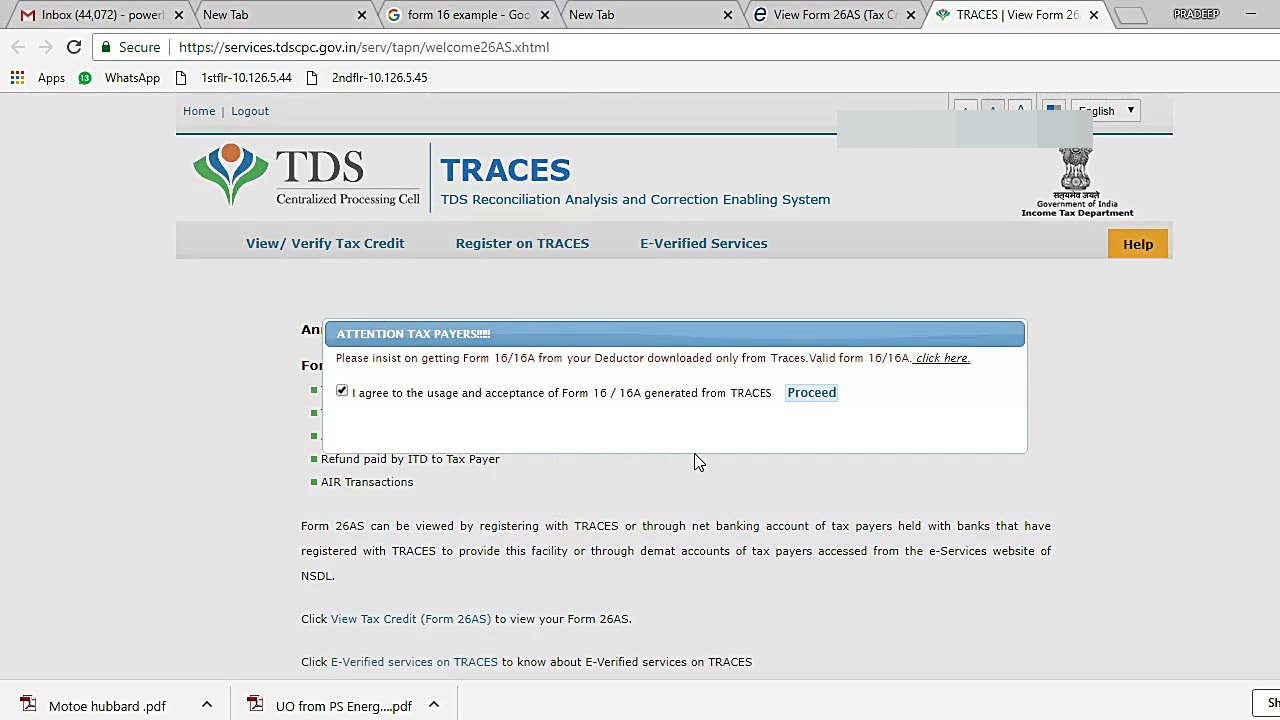
Task: Close the View Form 26AS tab
Action: point(911,15)
